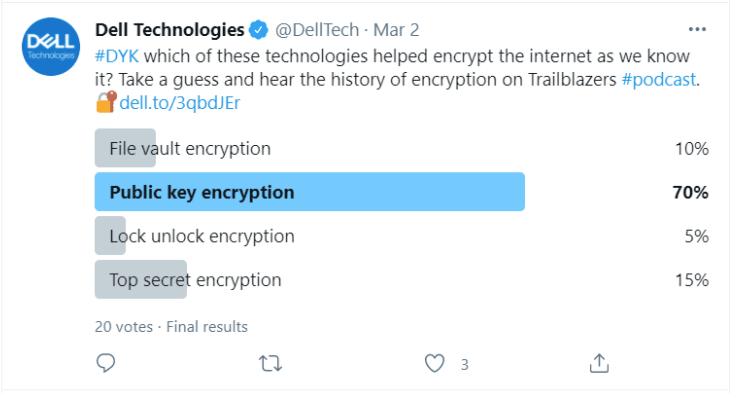Click the Dell Technologies account name

[x=170, y=30]
